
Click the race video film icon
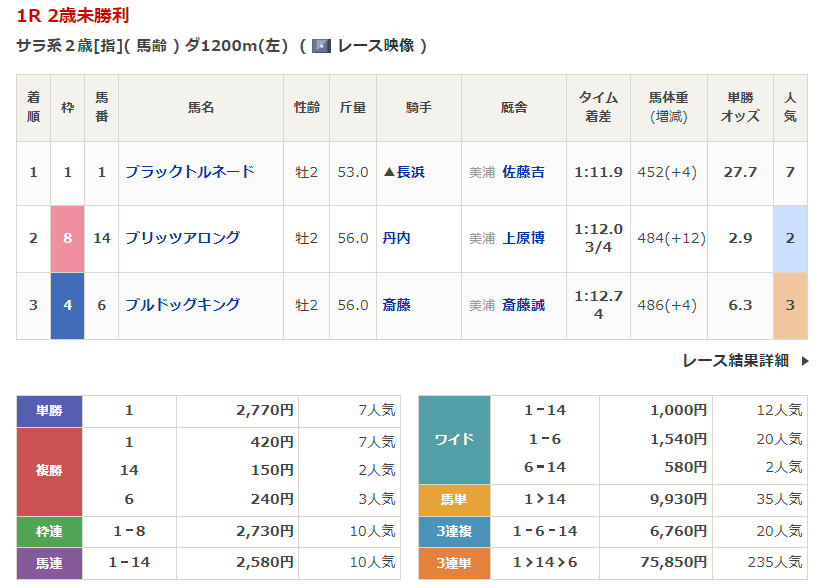click(x=321, y=46)
